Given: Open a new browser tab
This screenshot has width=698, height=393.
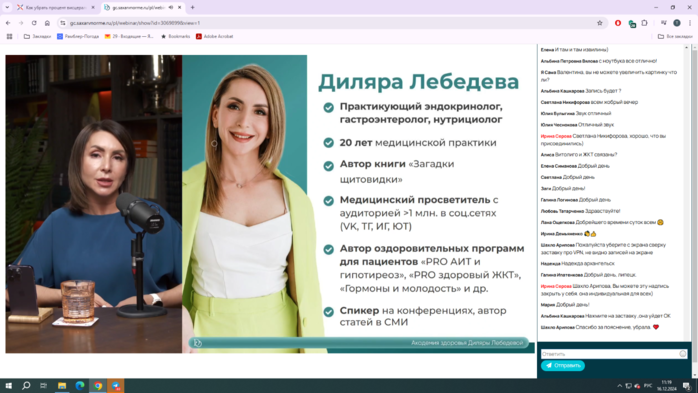Looking at the screenshot, I should 193,8.
